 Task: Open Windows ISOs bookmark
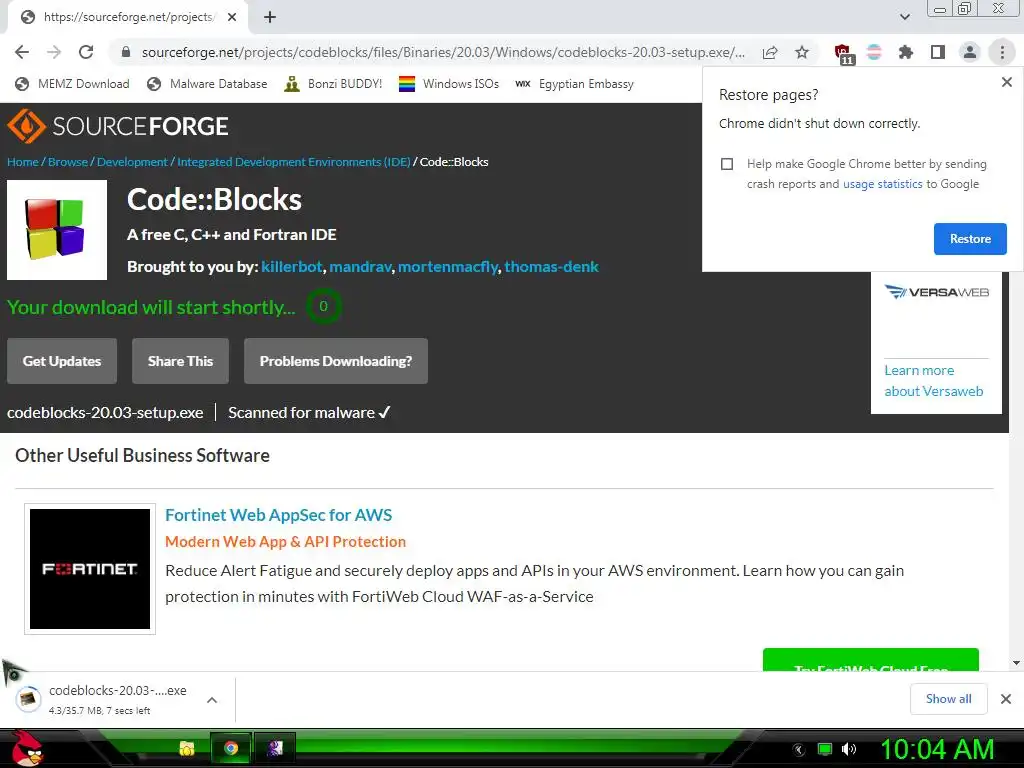[449, 84]
